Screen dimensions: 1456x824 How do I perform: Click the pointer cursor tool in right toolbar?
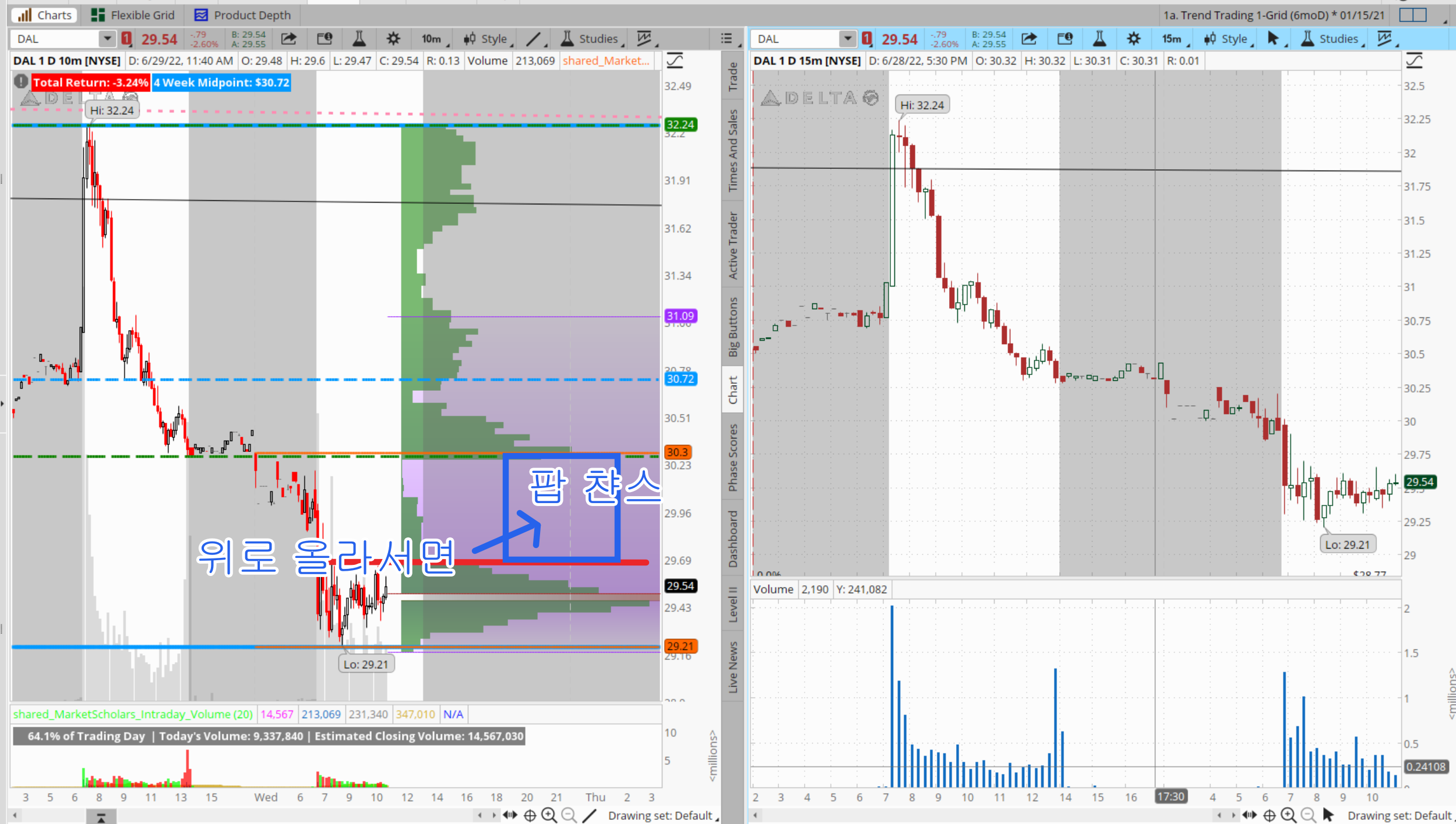pyautogui.click(x=1273, y=39)
